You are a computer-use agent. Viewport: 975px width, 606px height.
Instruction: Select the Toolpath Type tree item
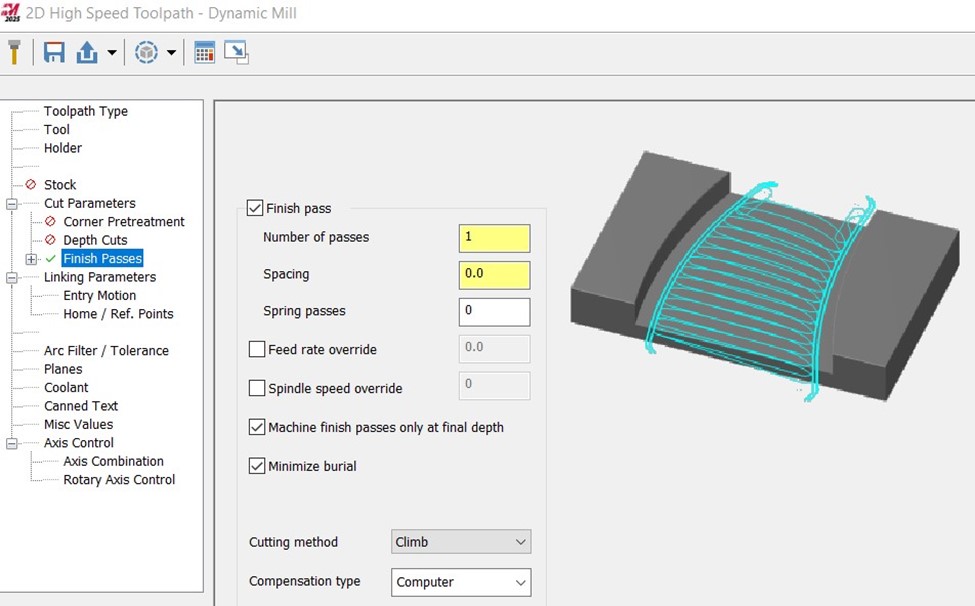[86, 111]
